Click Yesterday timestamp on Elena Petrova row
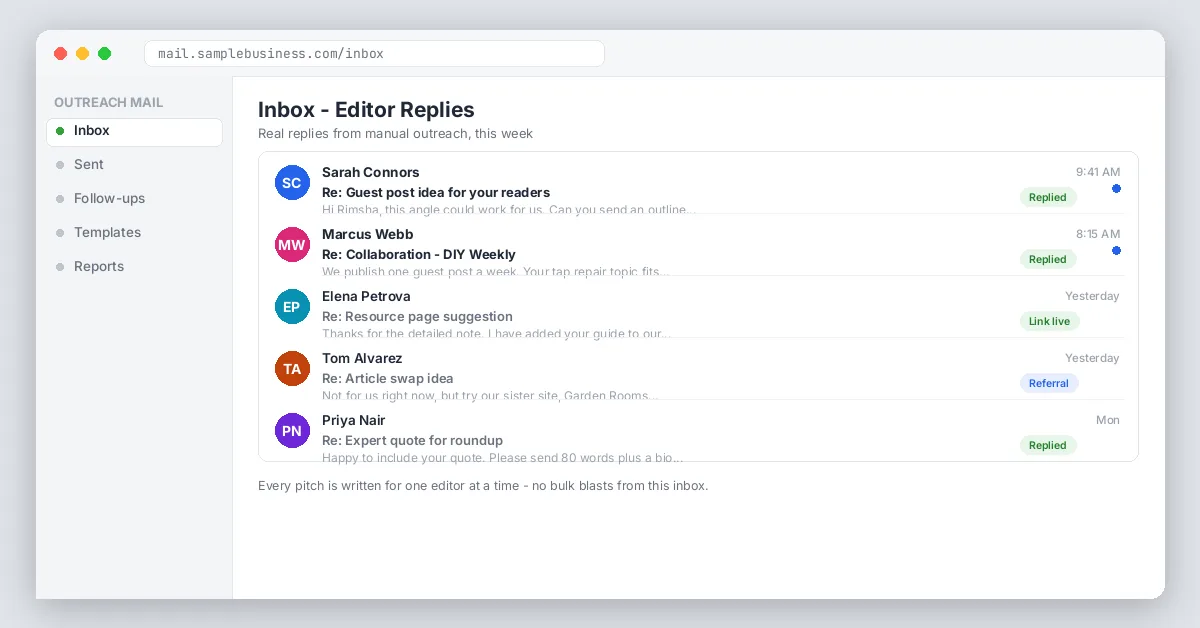Screen dimensions: 1200x628 point(1092,296)
